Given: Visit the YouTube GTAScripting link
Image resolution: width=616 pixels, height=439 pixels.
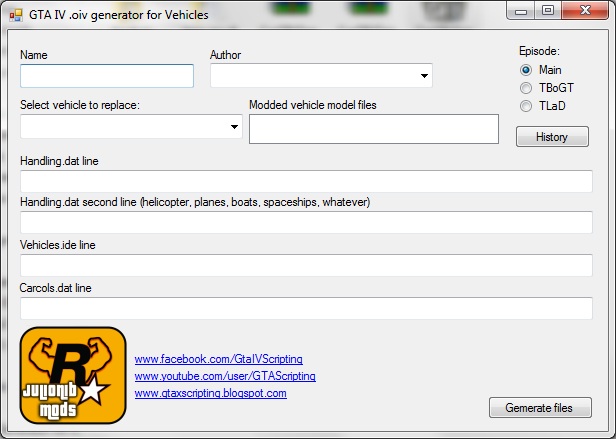Looking at the screenshot, I should pos(224,376).
